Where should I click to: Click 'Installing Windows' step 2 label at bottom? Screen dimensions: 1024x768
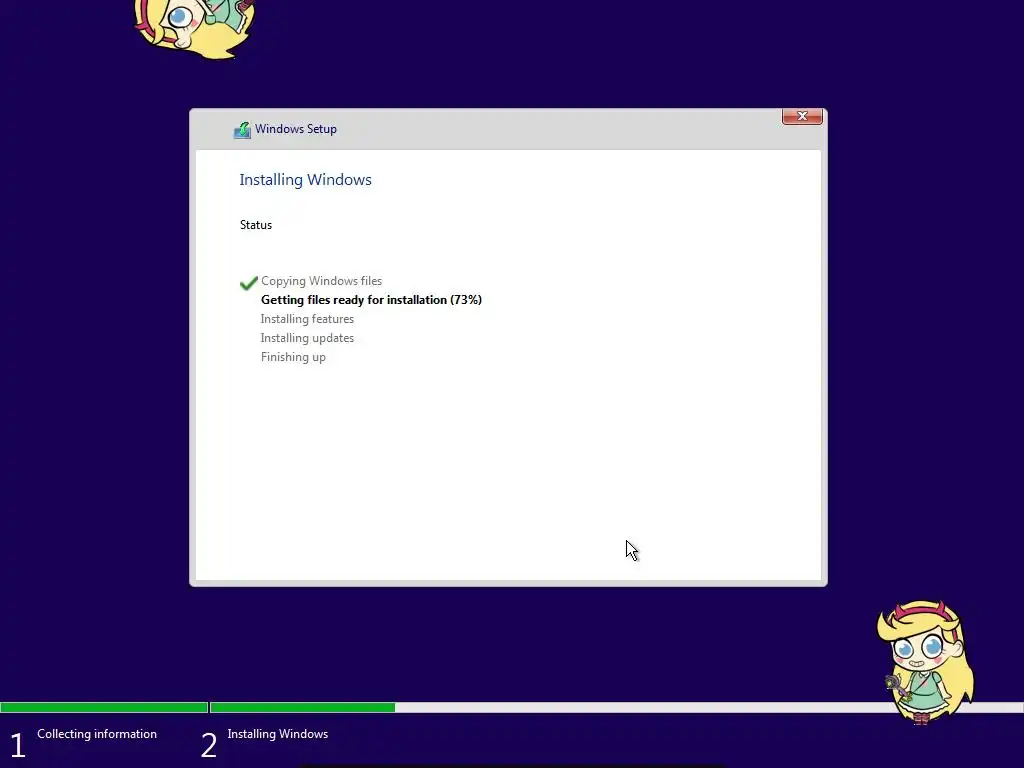pyautogui.click(x=278, y=734)
